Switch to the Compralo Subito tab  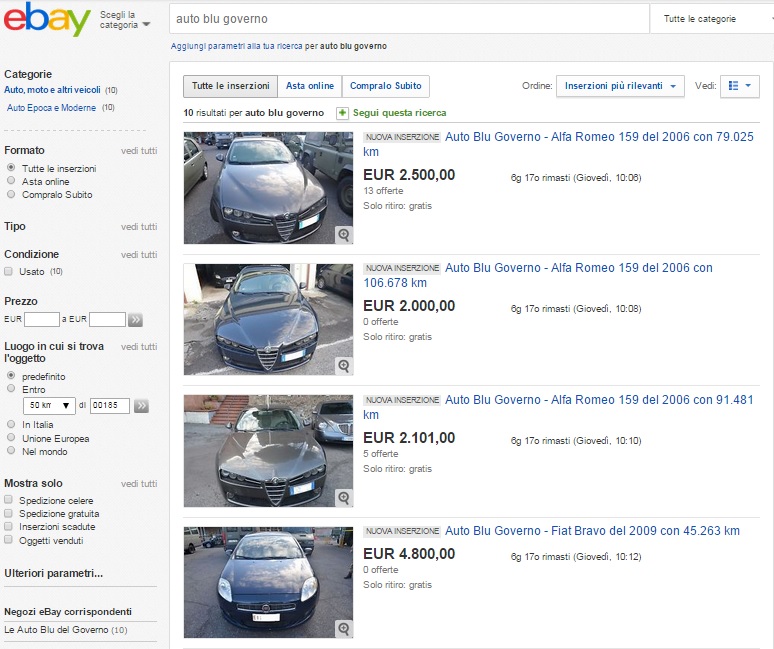click(x=386, y=86)
